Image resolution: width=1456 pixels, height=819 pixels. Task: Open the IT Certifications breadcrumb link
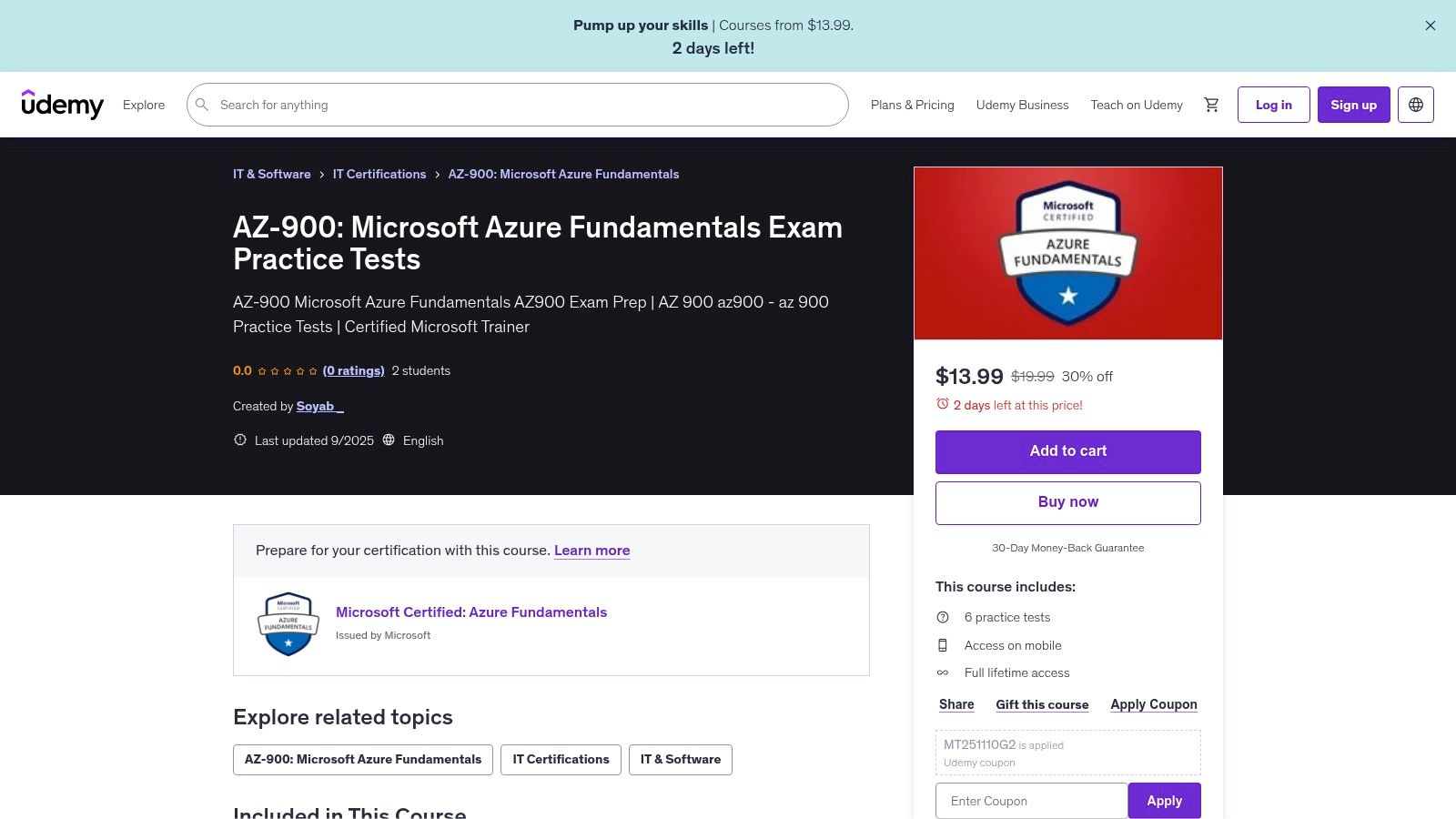(x=379, y=174)
